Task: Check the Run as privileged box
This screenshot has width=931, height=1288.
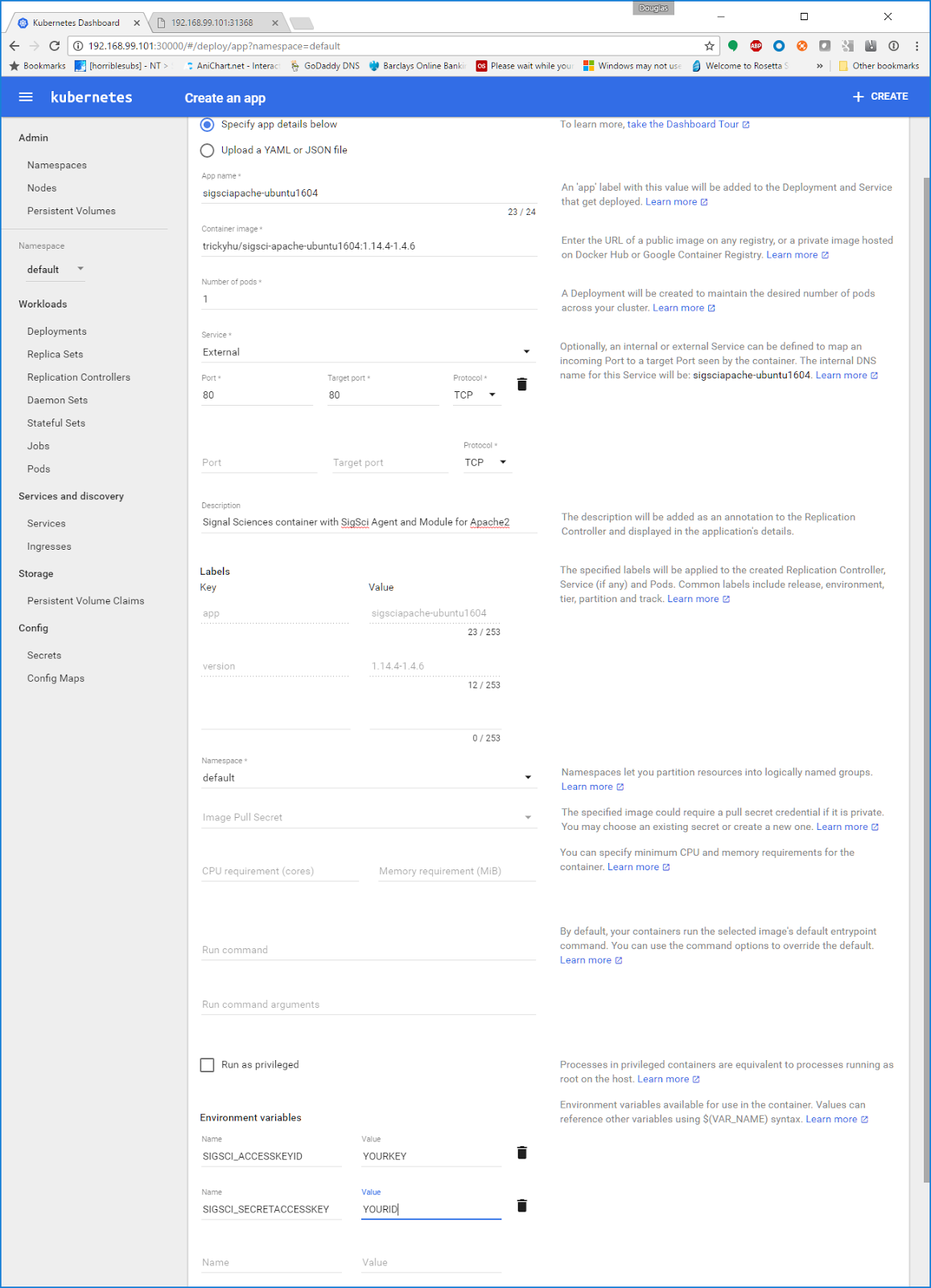Action: click(208, 1065)
